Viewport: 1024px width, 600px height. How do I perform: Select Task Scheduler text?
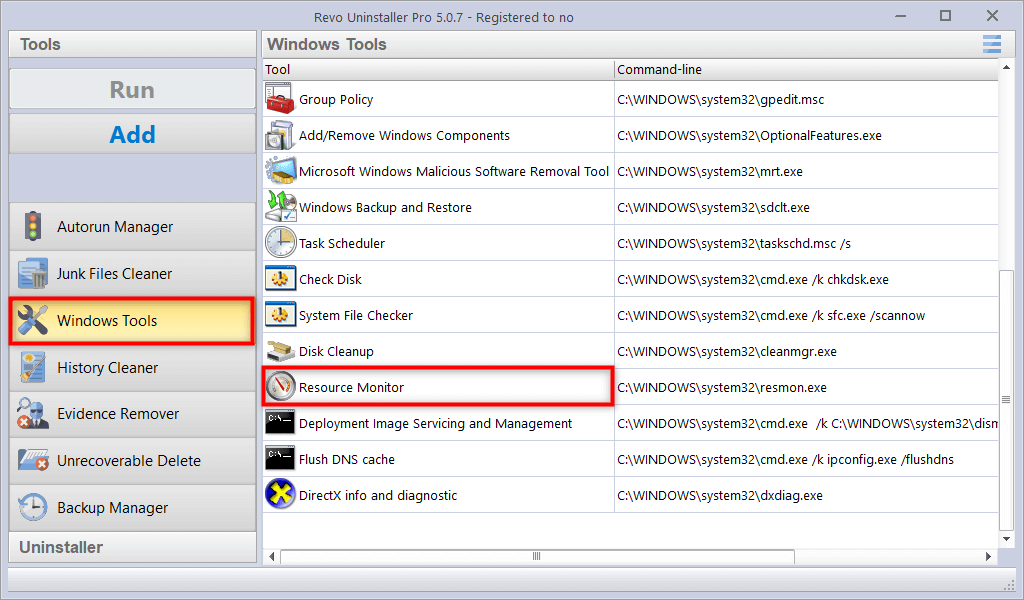pyautogui.click(x=342, y=243)
